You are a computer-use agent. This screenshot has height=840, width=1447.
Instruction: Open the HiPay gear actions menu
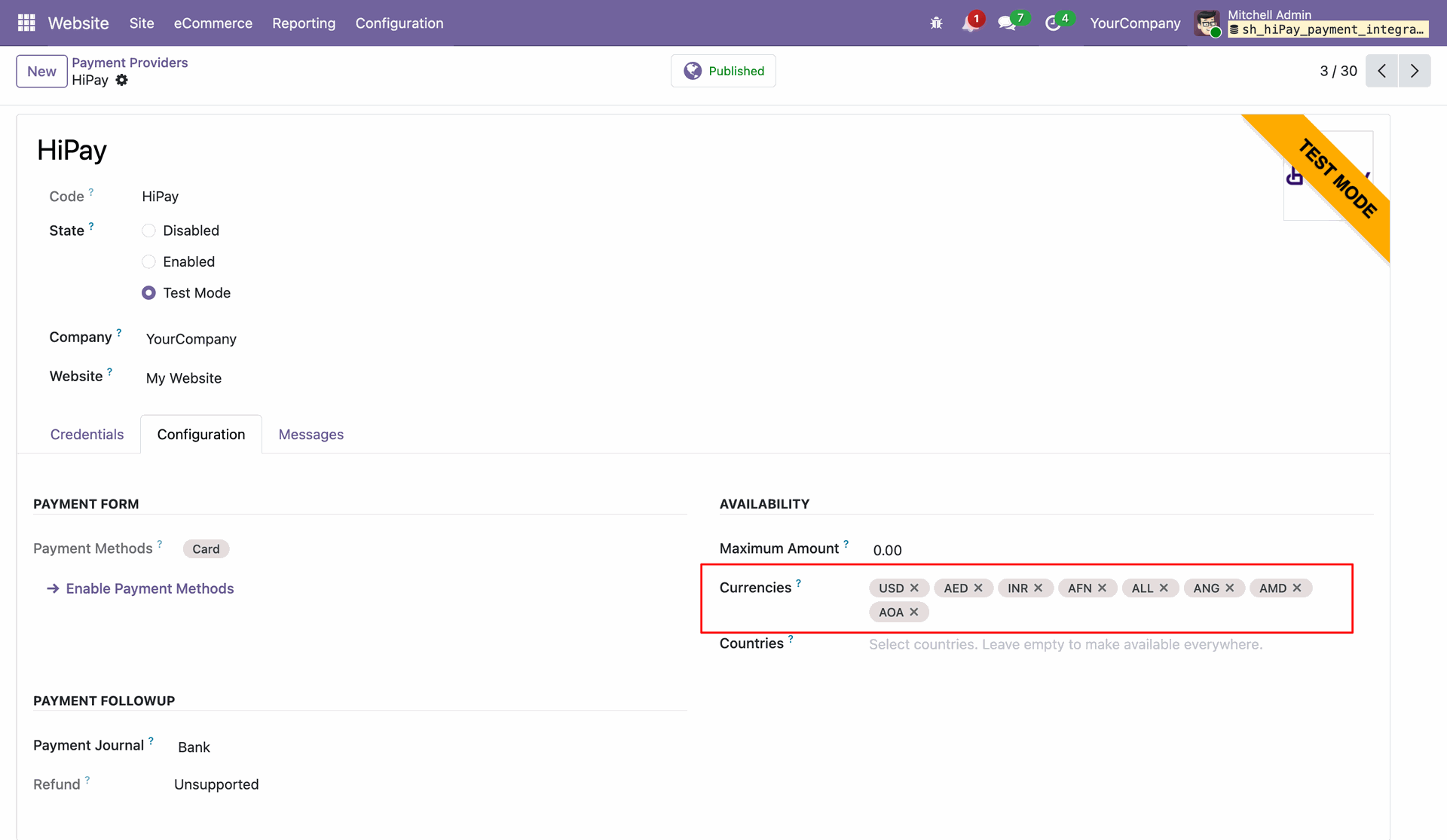121,80
